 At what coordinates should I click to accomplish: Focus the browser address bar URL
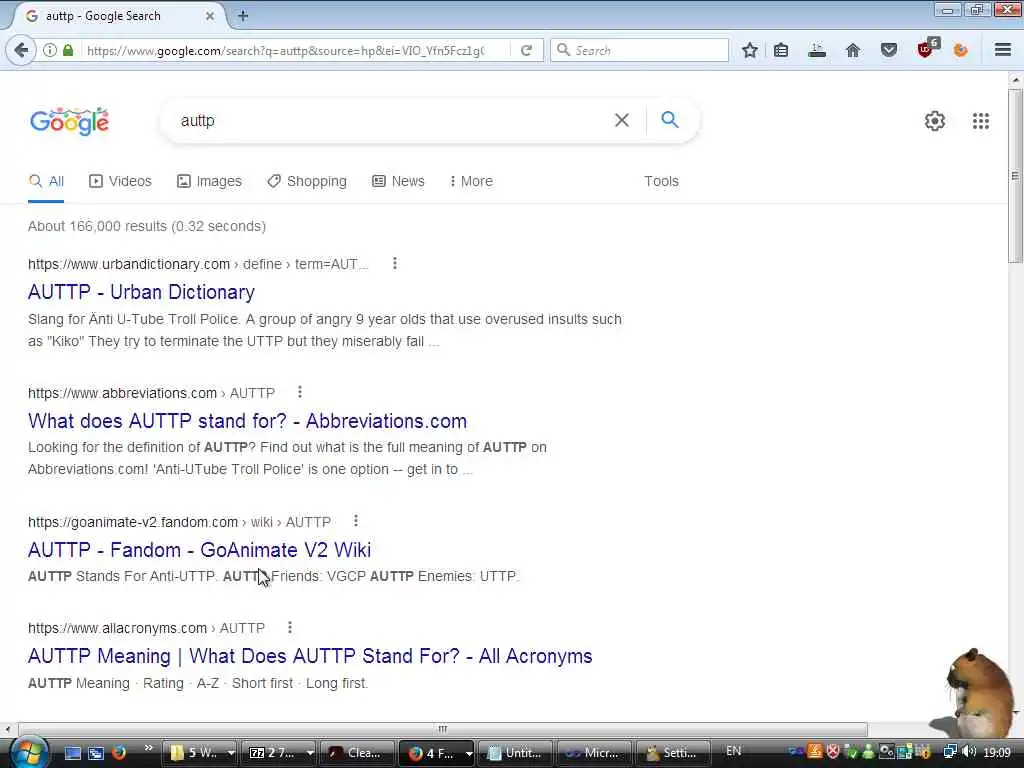pyautogui.click(x=285, y=50)
